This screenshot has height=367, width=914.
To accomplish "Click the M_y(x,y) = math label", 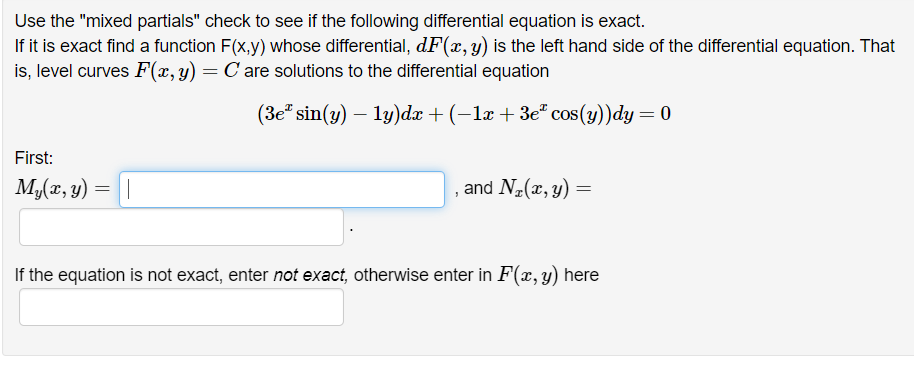I will coord(62,189).
